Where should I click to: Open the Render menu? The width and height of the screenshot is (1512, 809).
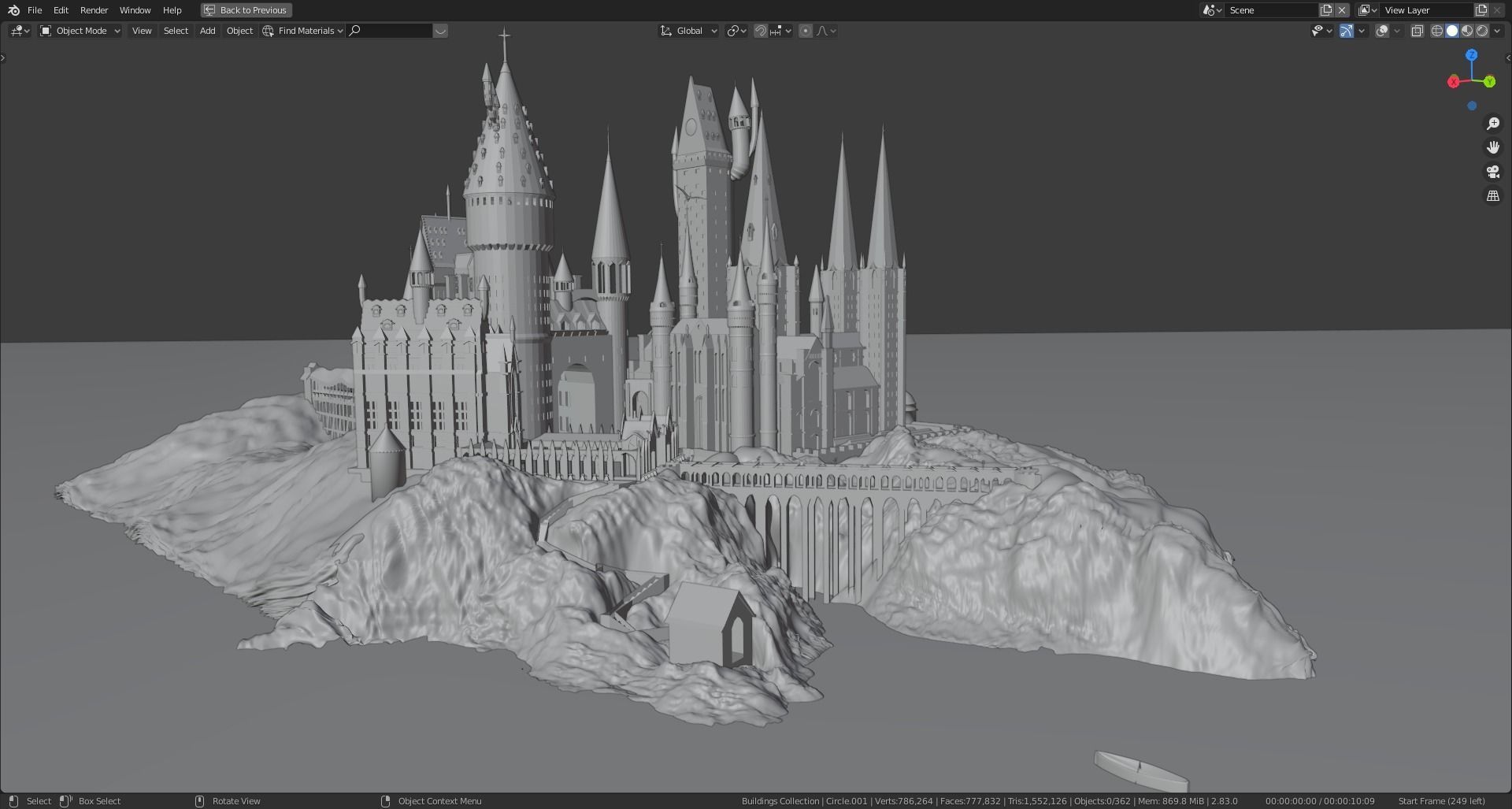click(x=94, y=10)
